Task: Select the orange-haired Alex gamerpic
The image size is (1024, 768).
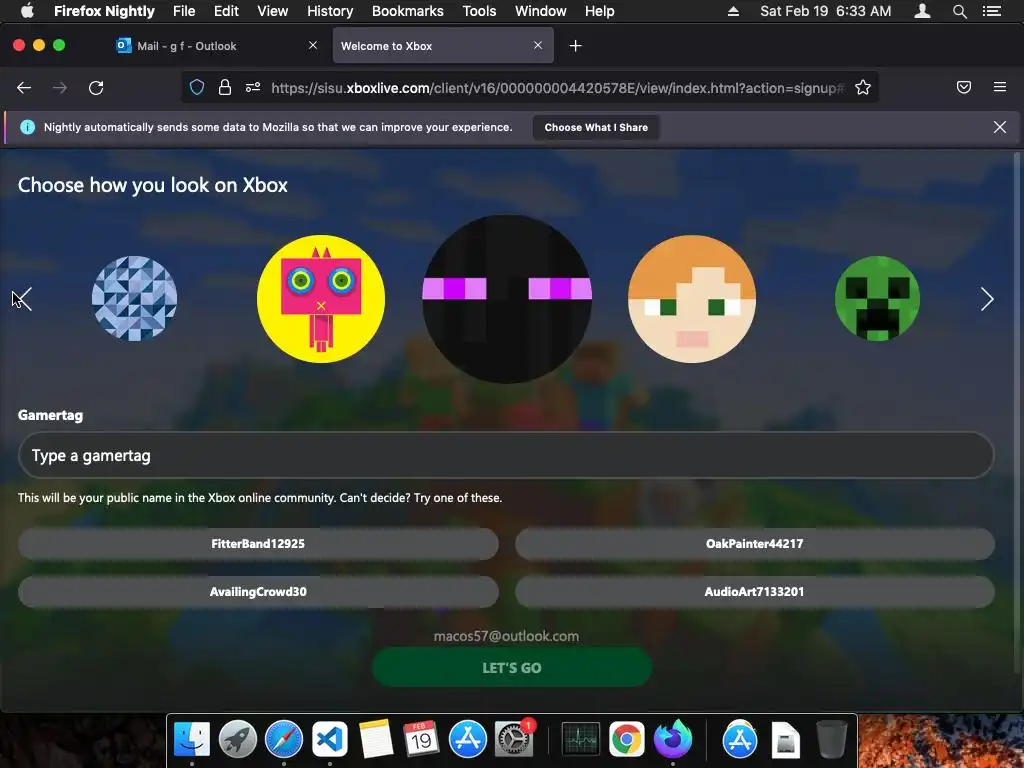Action: (x=692, y=299)
